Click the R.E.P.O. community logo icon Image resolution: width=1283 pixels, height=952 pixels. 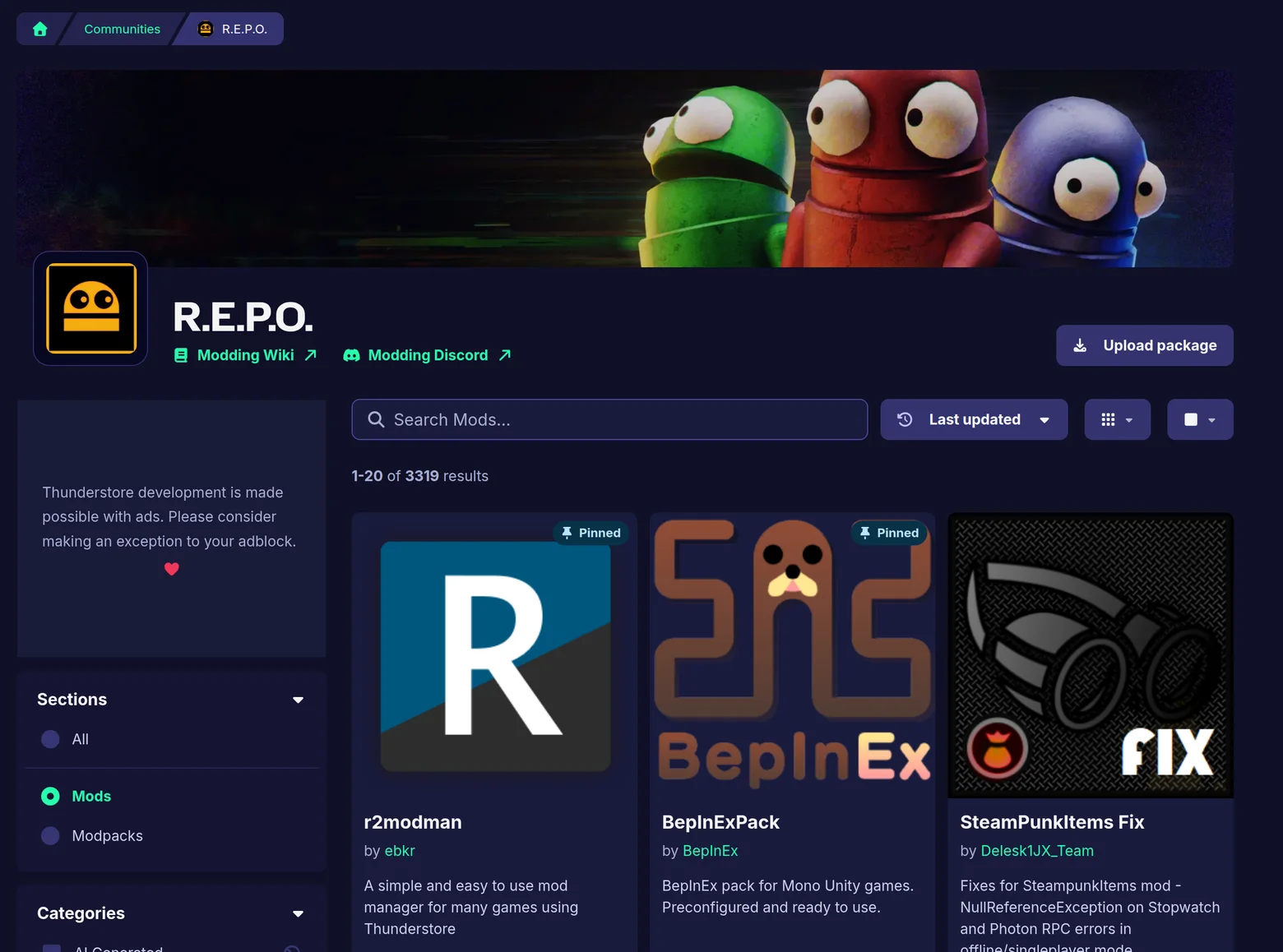coord(90,308)
